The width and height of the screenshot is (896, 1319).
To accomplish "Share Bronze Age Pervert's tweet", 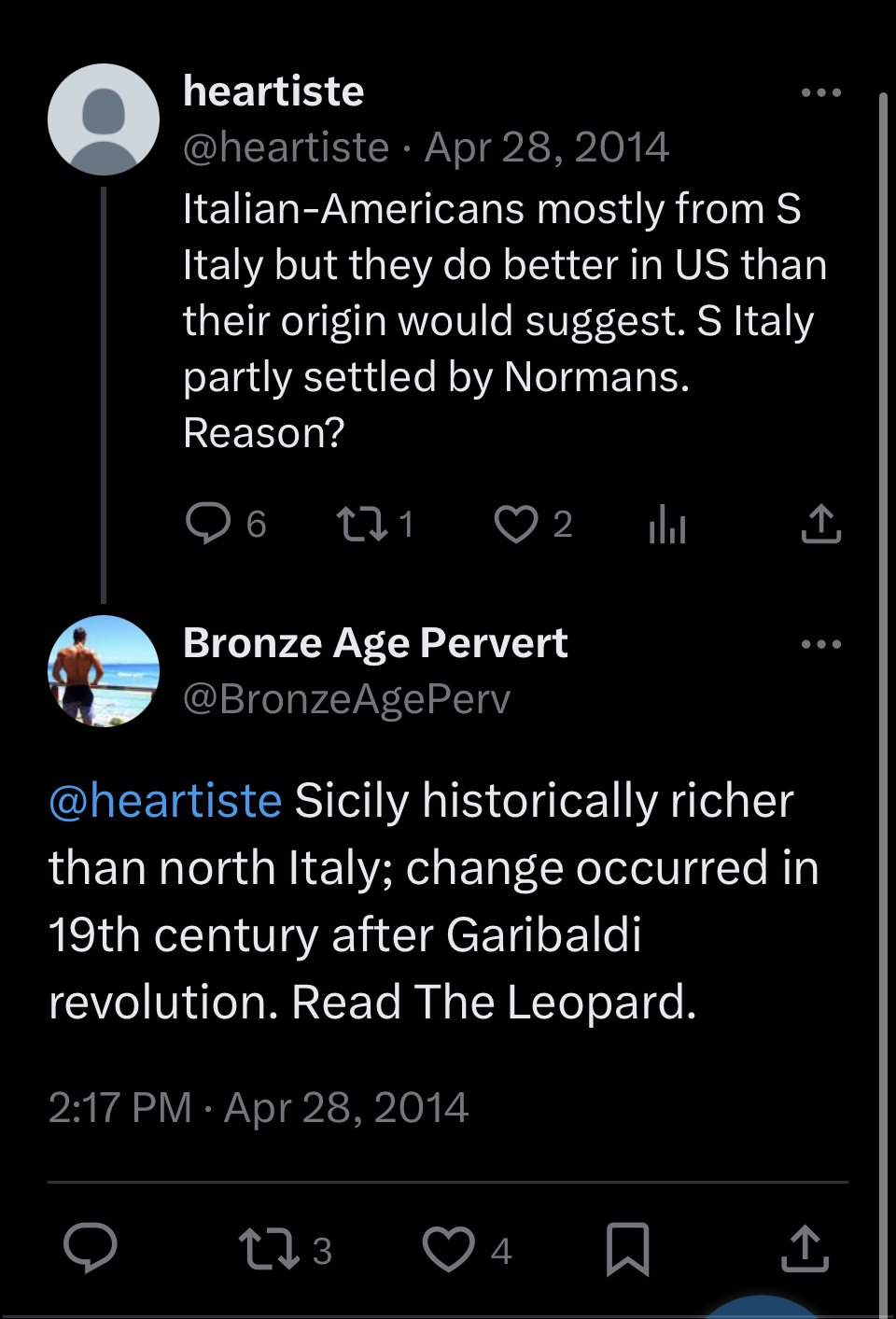I will point(805,1249).
